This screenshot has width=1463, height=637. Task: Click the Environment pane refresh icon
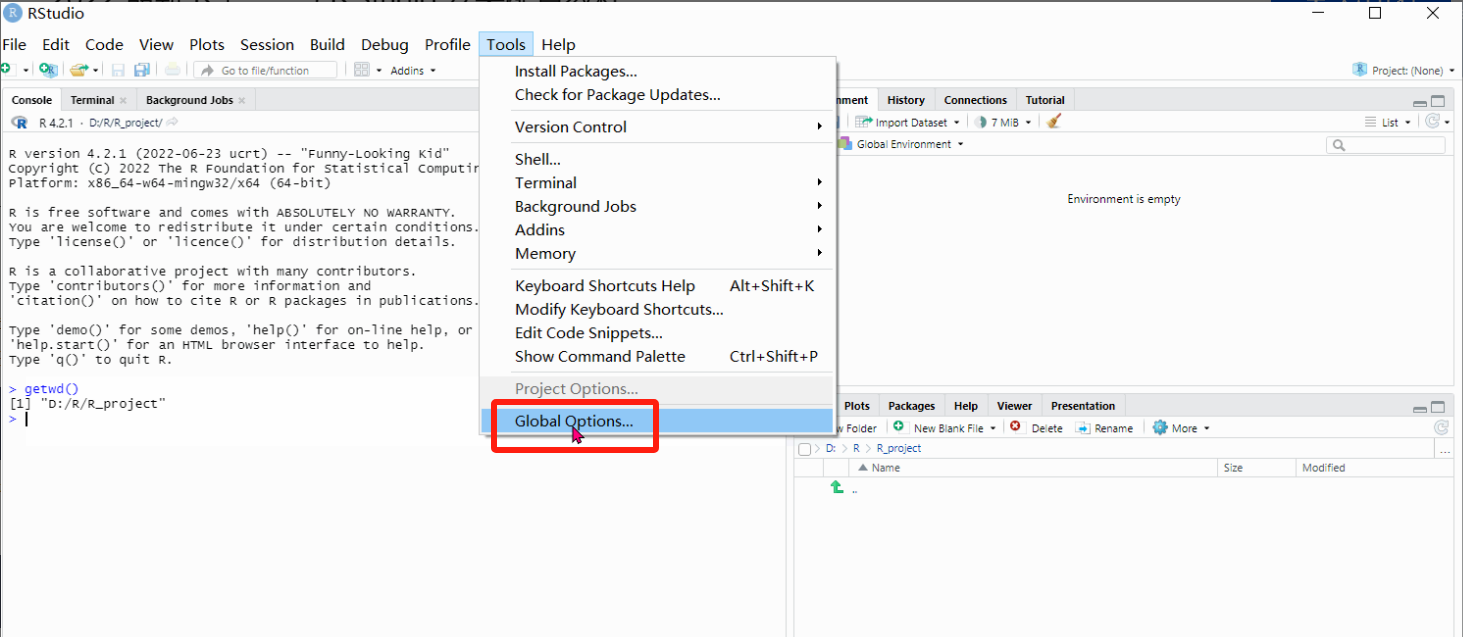point(1434,122)
